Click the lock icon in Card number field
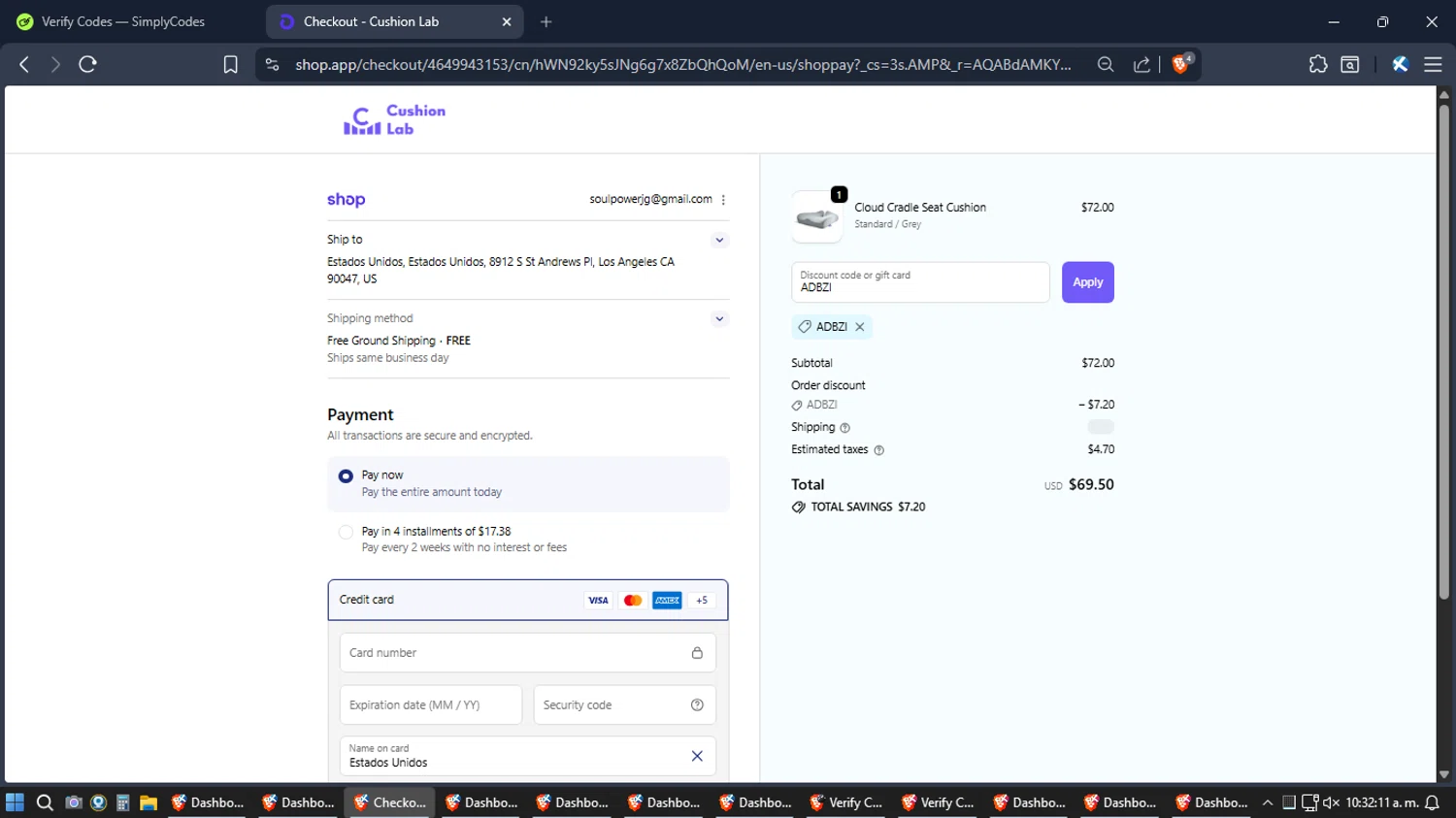 pyautogui.click(x=697, y=653)
